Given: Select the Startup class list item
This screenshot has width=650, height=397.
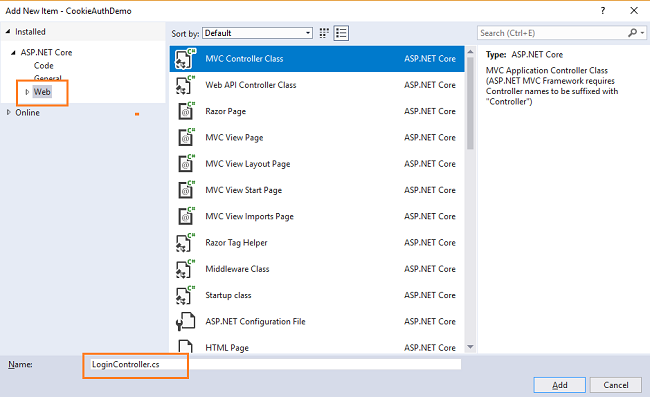Looking at the screenshot, I should coord(317,295).
